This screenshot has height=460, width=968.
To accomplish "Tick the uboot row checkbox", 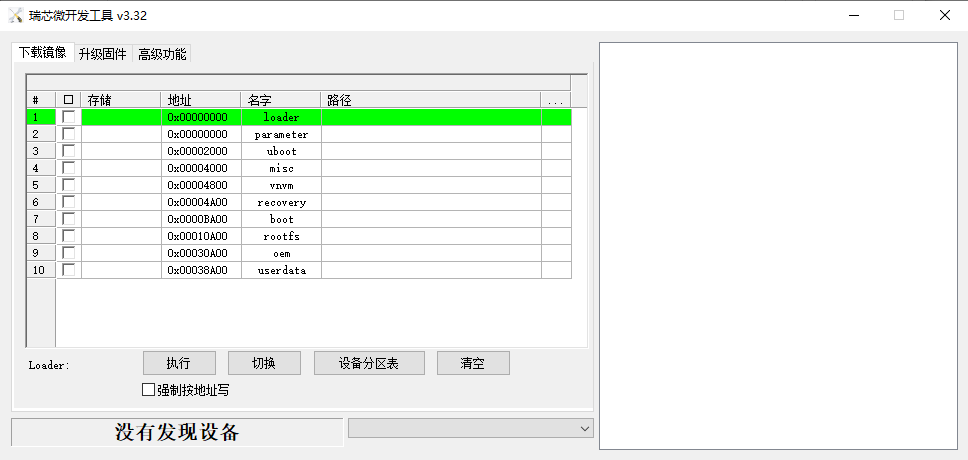I will [x=69, y=151].
